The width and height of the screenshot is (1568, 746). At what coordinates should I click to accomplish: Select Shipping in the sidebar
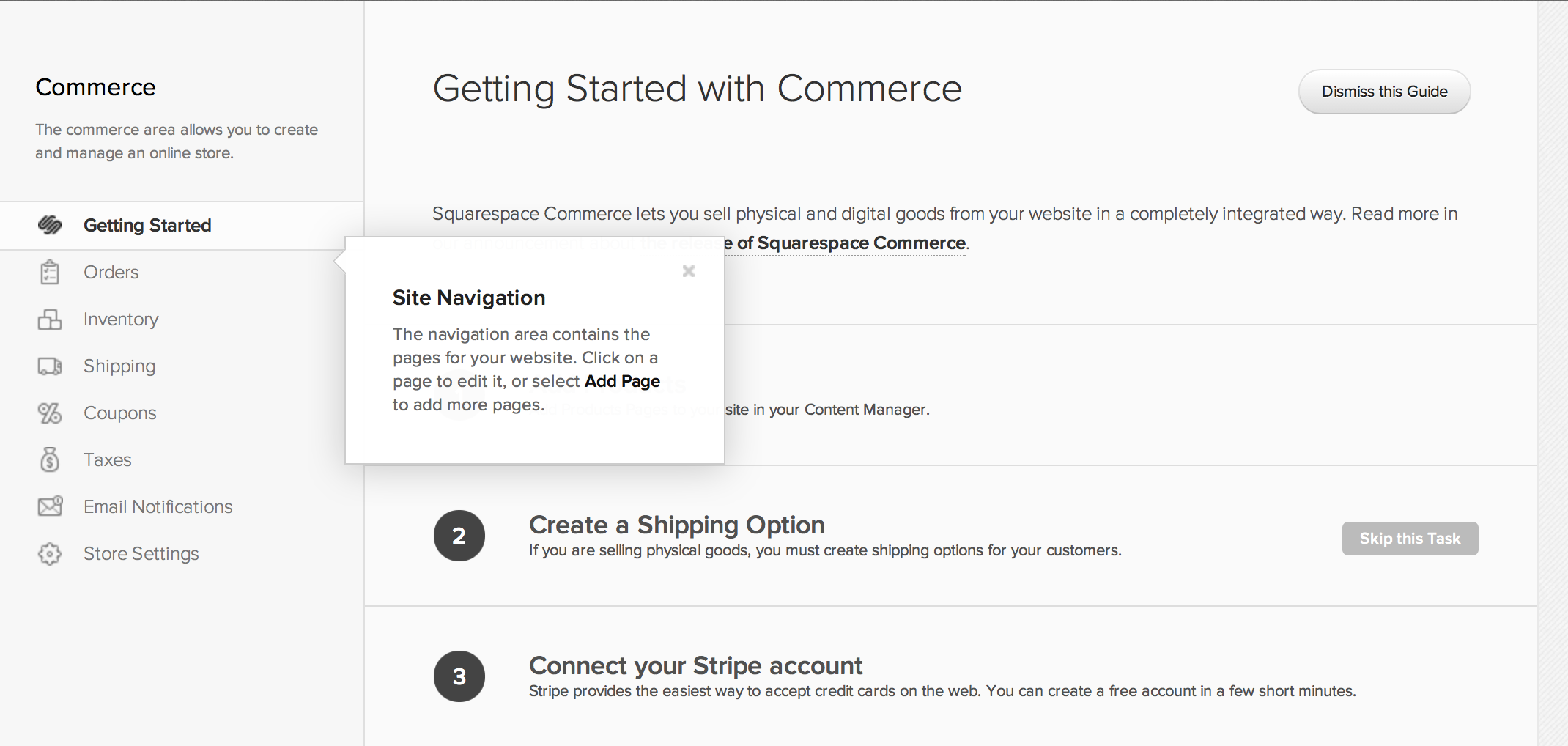[x=119, y=366]
